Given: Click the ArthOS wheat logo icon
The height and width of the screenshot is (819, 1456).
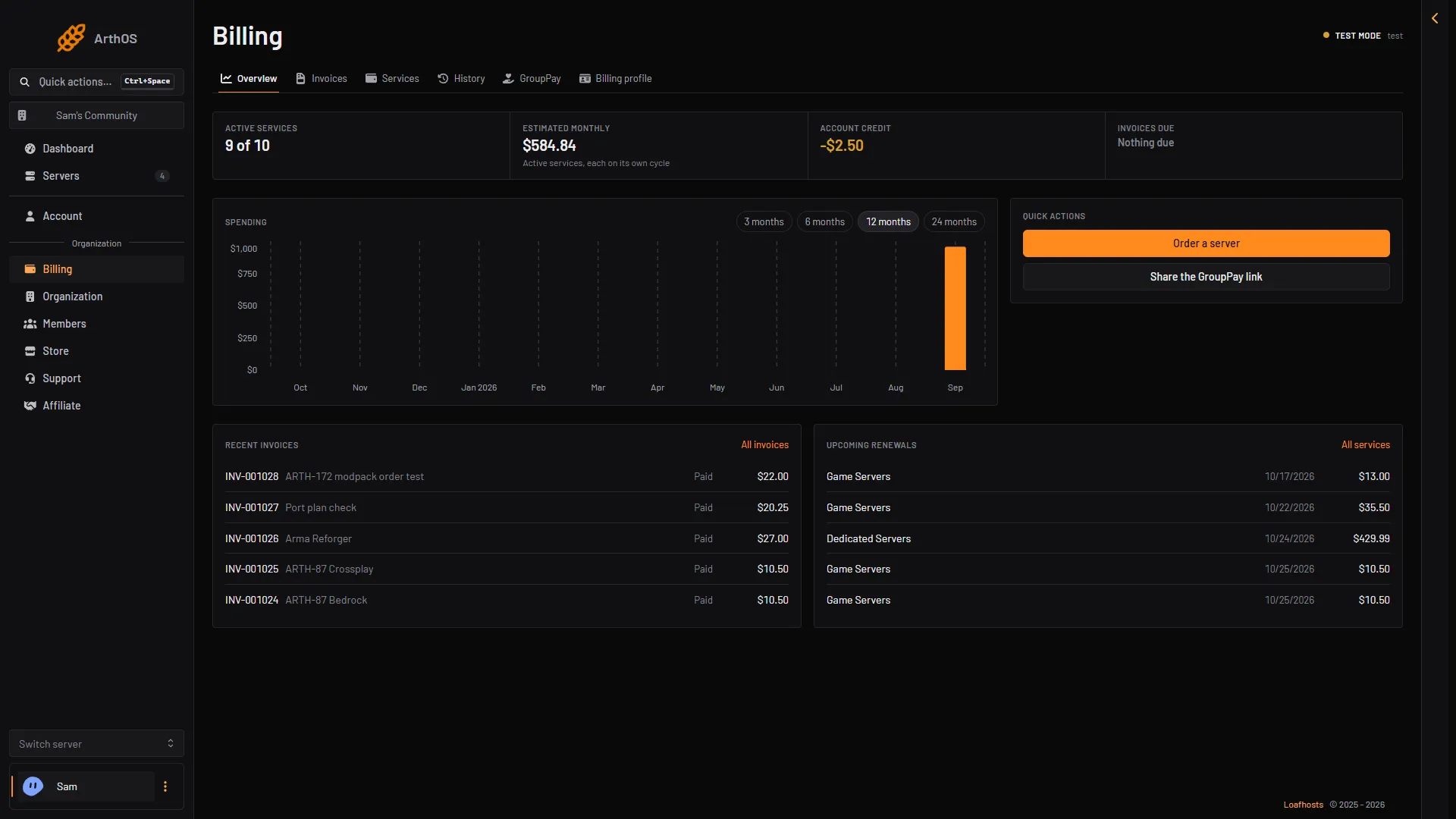Looking at the screenshot, I should pyautogui.click(x=71, y=38).
